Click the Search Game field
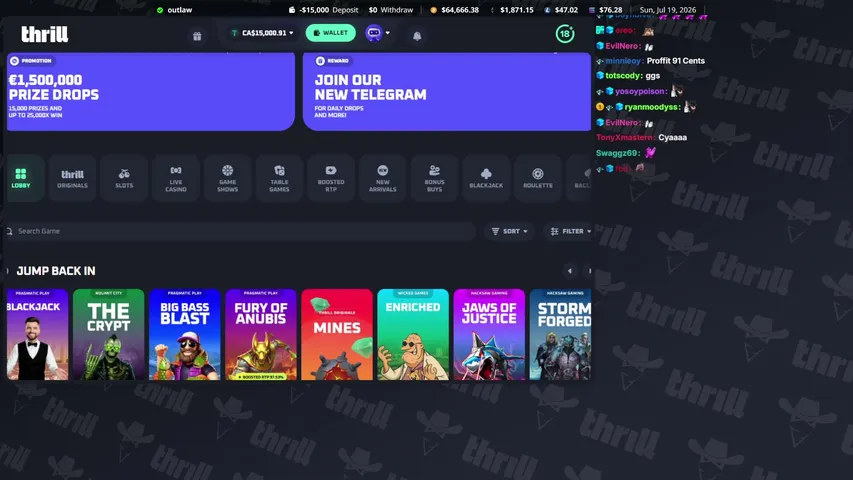 point(240,231)
